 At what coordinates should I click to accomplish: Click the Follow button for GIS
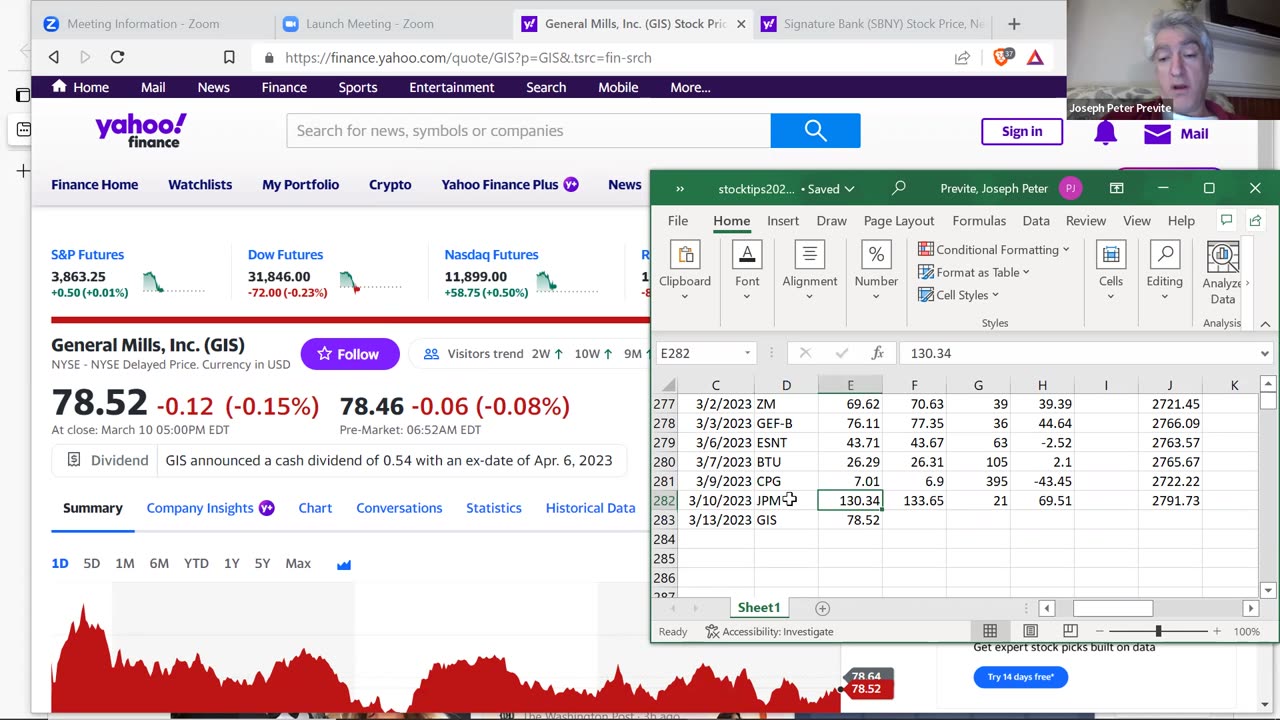pos(349,354)
